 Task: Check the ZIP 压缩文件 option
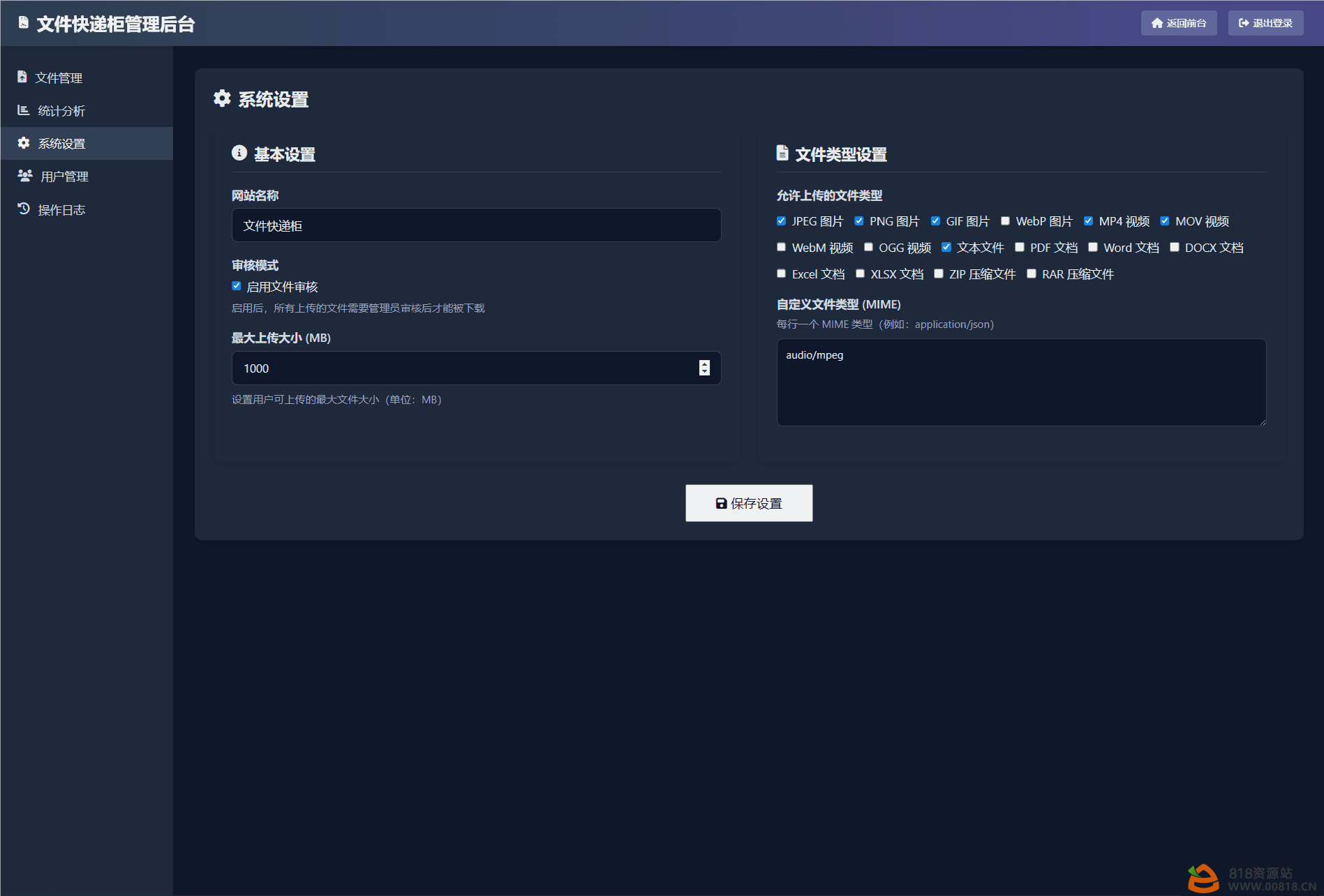tap(938, 274)
